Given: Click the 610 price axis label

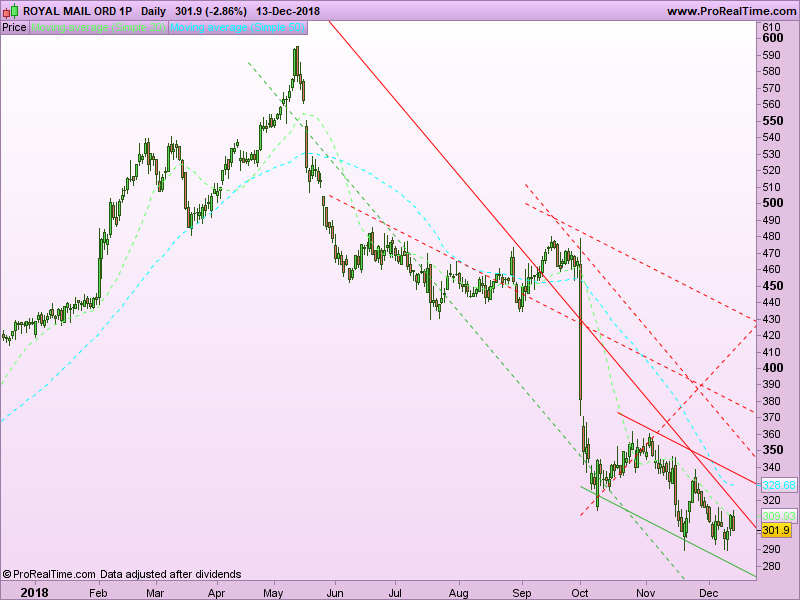Looking at the screenshot, I should click(771, 27).
